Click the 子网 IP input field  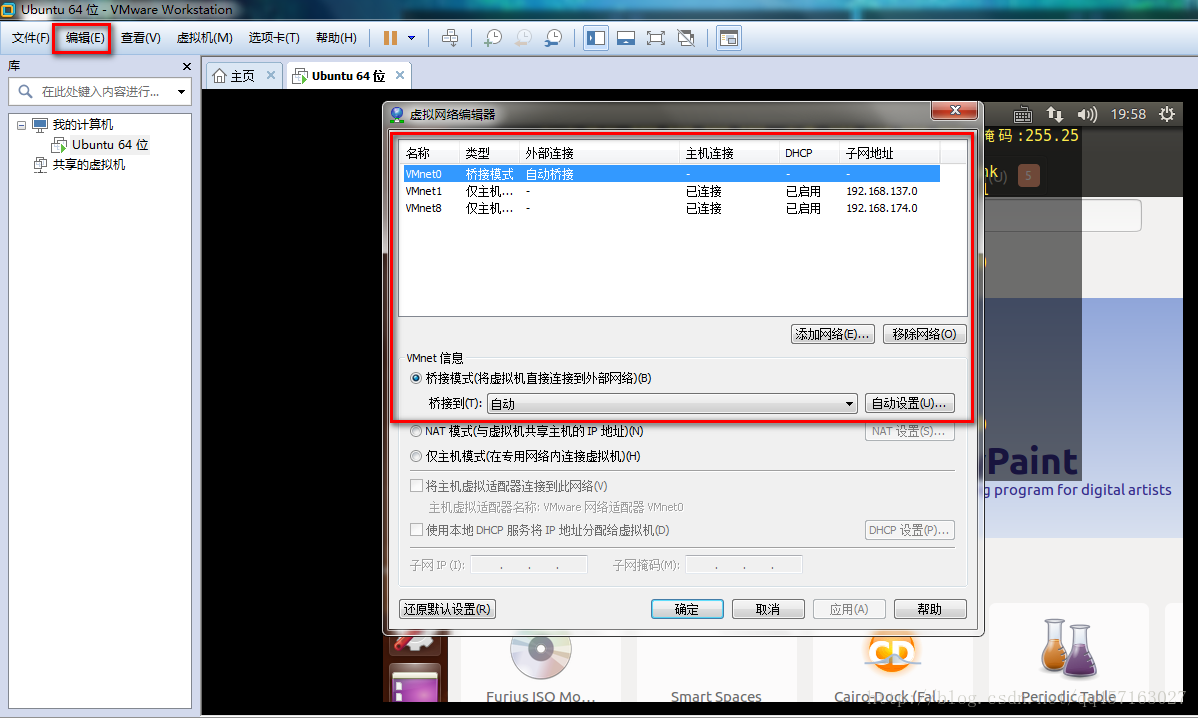(x=529, y=565)
